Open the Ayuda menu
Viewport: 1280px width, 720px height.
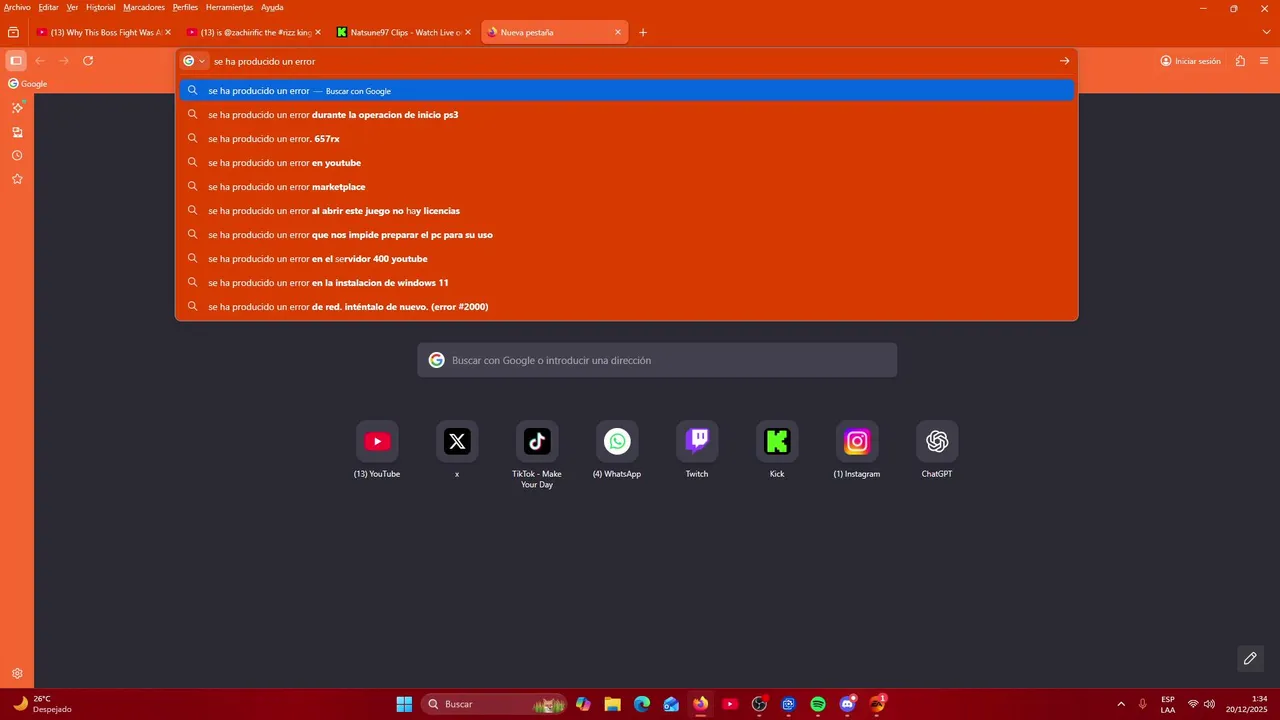pos(272,7)
